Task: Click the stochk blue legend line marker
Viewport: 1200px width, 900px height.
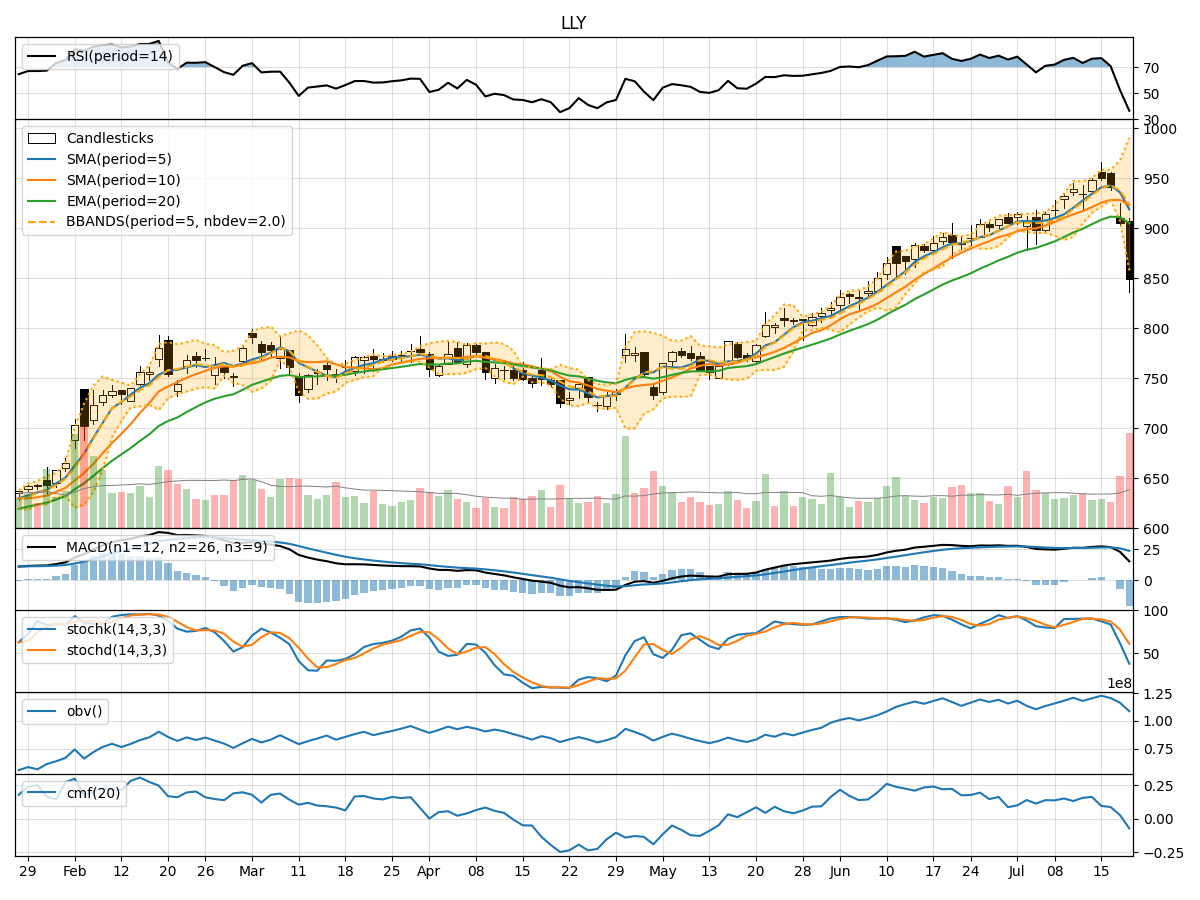Action: click(42, 629)
